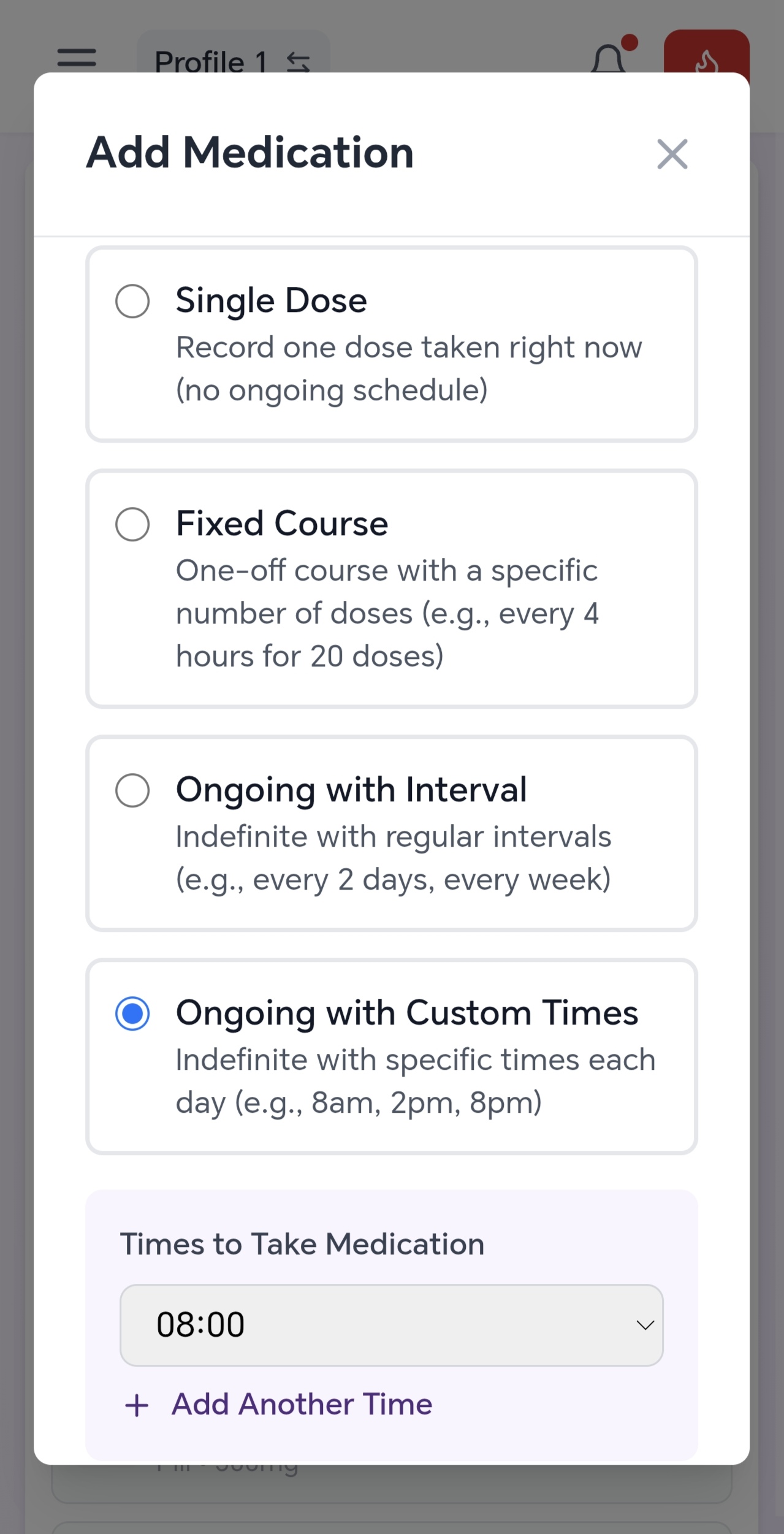Tap the red flame streak icon
This screenshot has width=784, height=1534.
(706, 56)
